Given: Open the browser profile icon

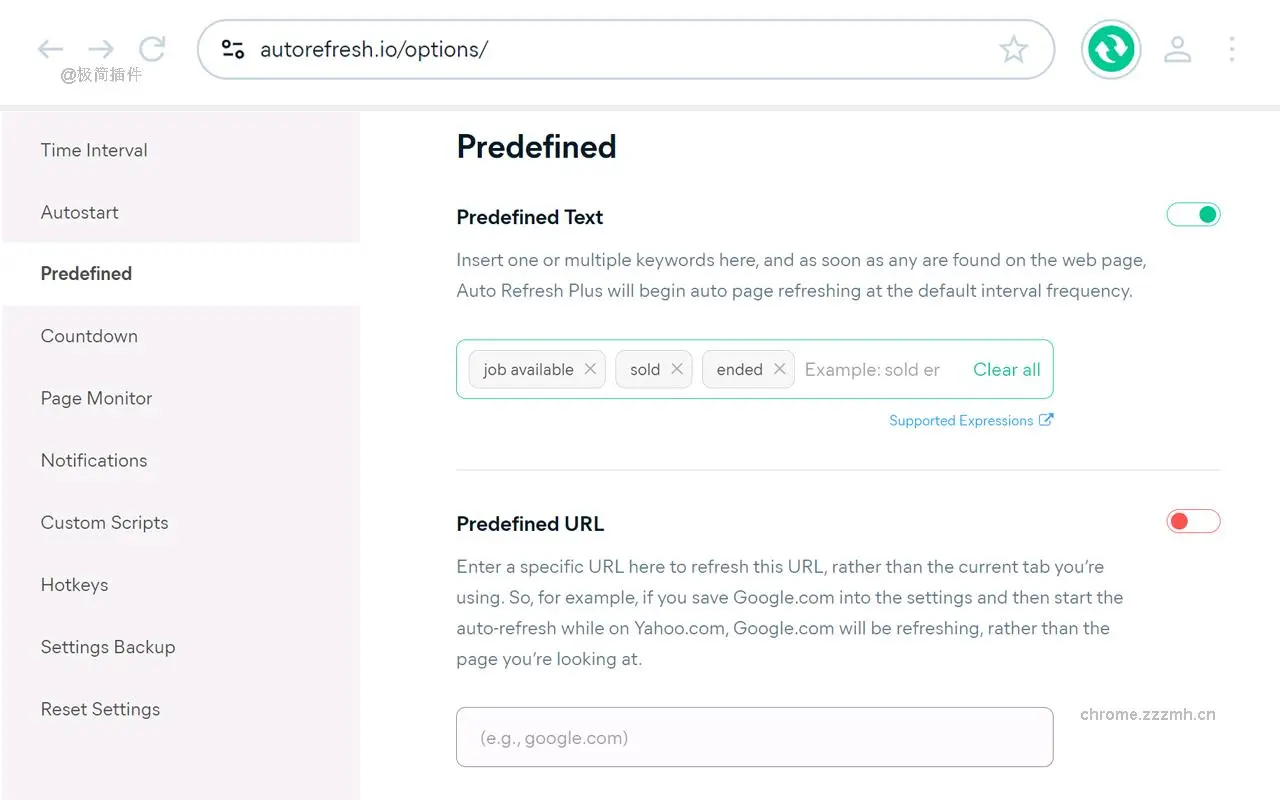Looking at the screenshot, I should tap(1178, 48).
